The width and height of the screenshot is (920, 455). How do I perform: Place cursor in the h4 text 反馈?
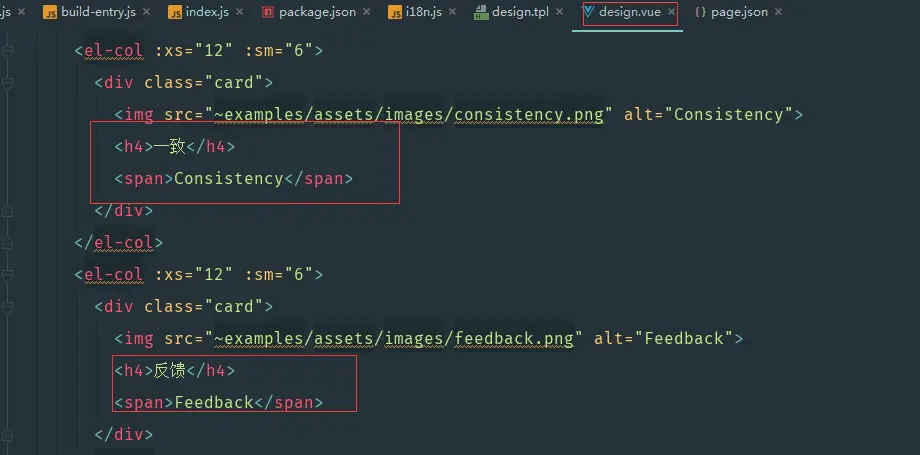coord(170,370)
